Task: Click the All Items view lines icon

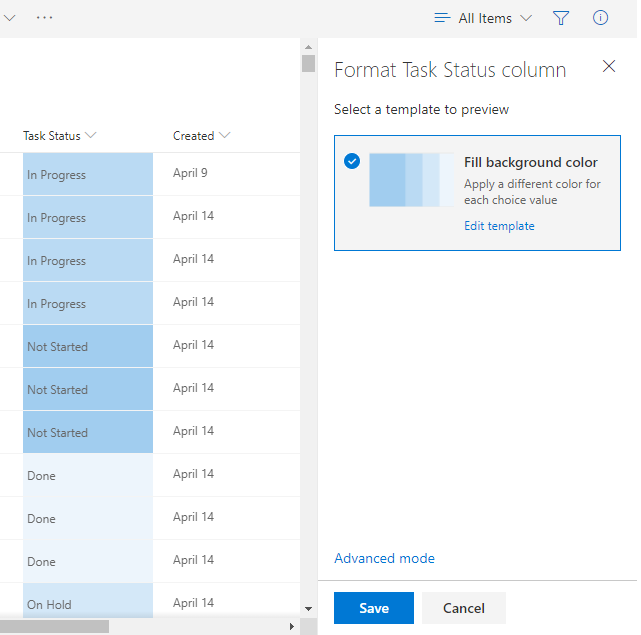Action: [x=442, y=18]
